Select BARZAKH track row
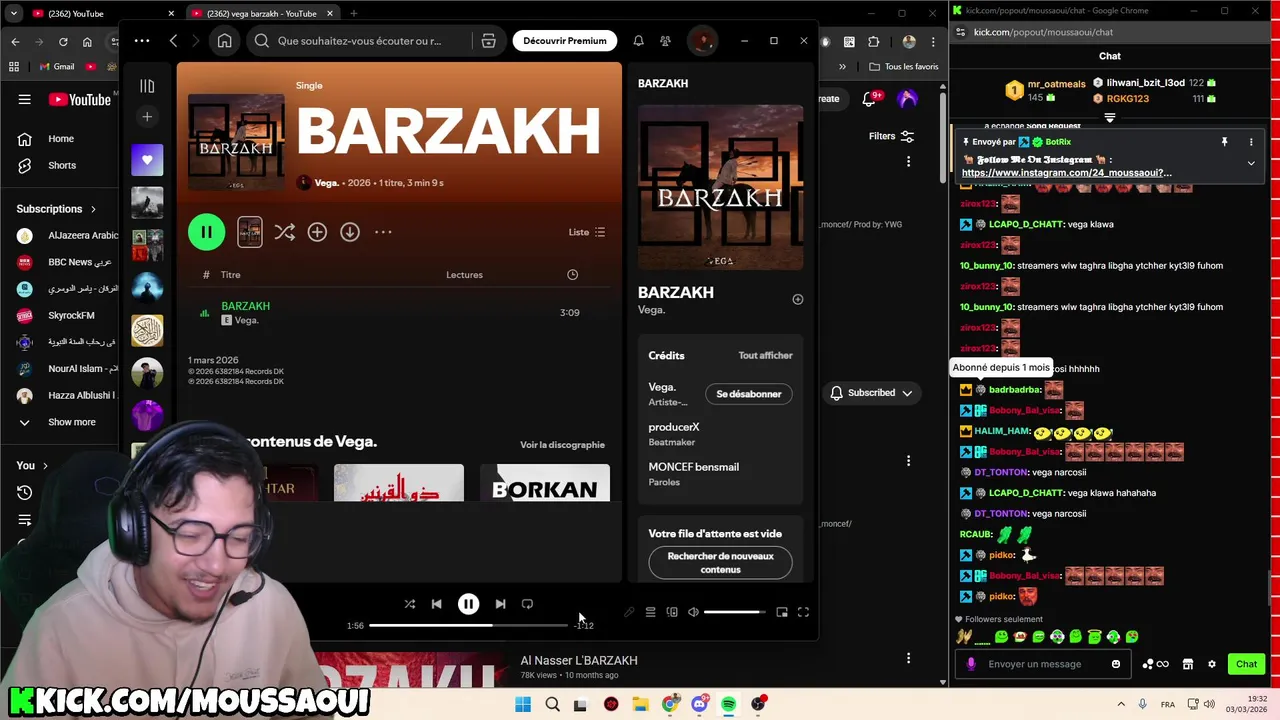 (398, 313)
